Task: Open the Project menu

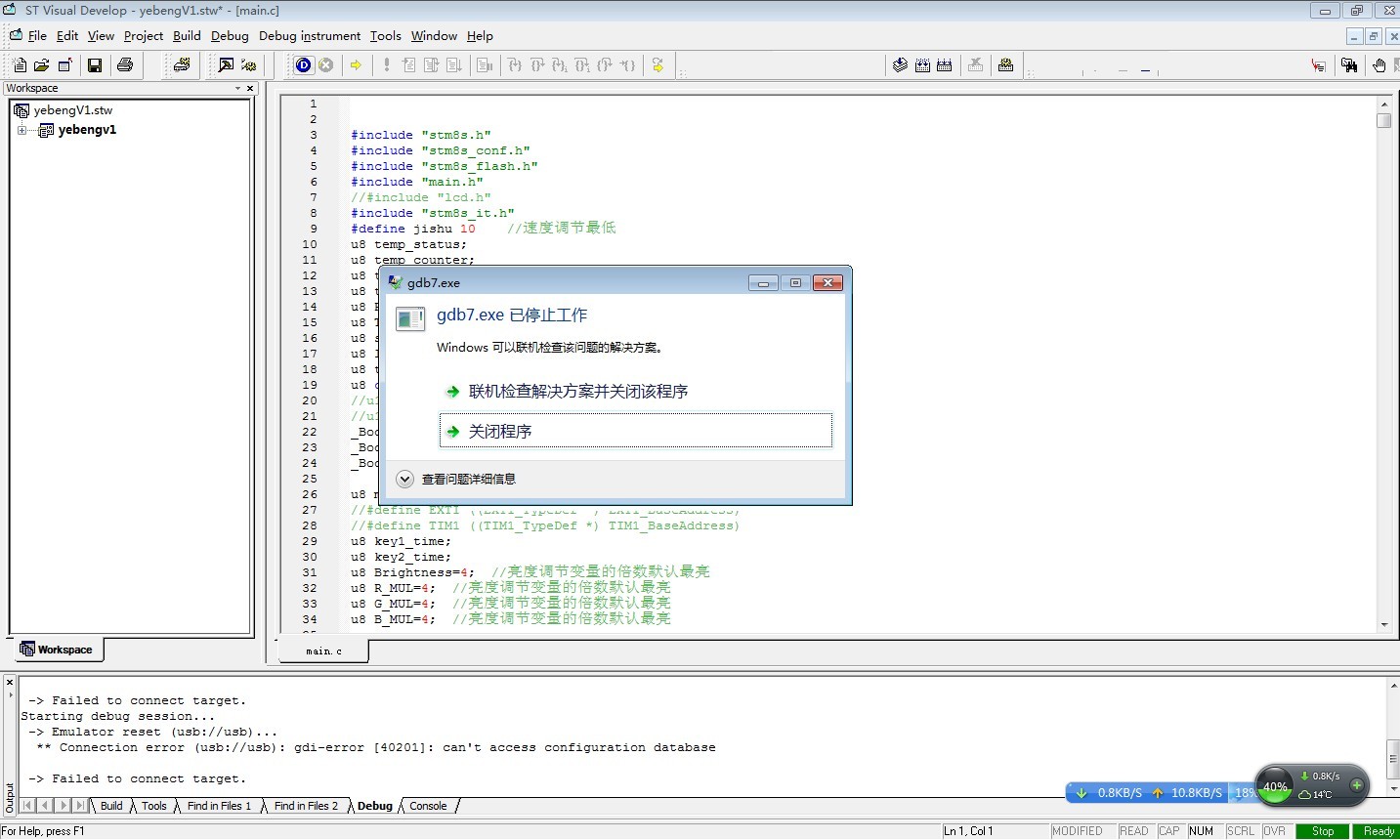Action: (144, 36)
